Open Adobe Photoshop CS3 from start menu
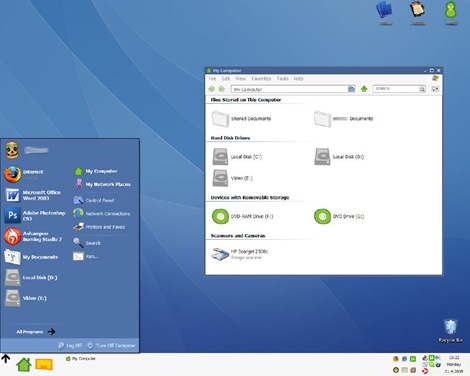470x376 pixels. (x=35, y=215)
